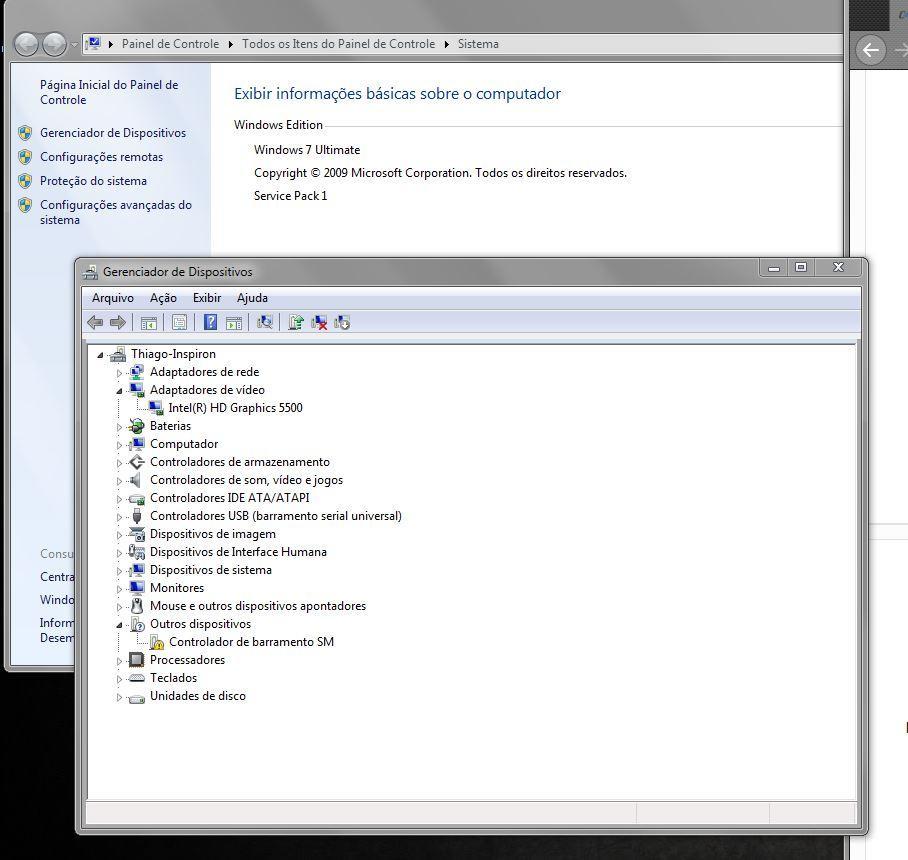Image resolution: width=908 pixels, height=860 pixels.
Task: Click the Properties toolbar icon
Action: point(180,323)
